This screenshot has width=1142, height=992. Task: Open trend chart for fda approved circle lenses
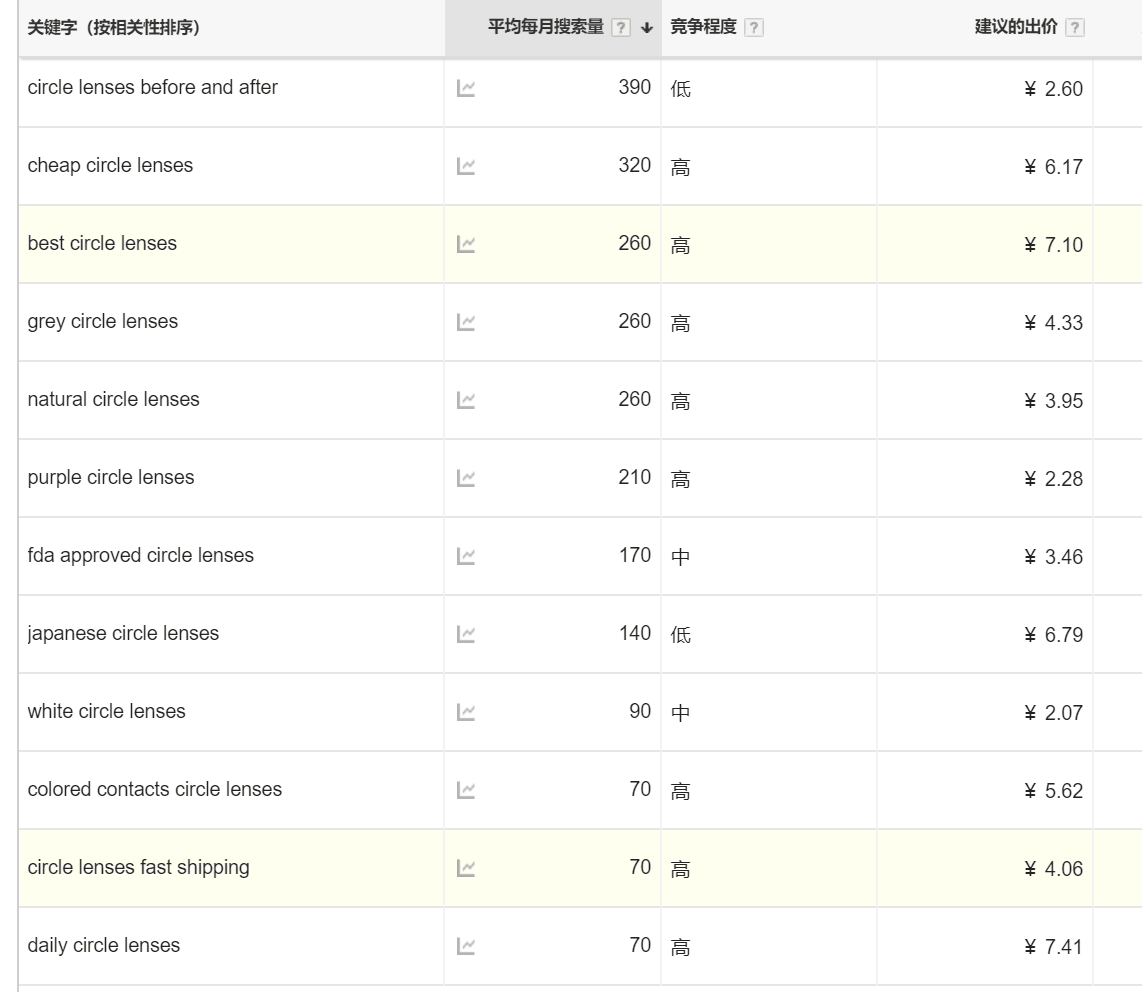(465, 556)
